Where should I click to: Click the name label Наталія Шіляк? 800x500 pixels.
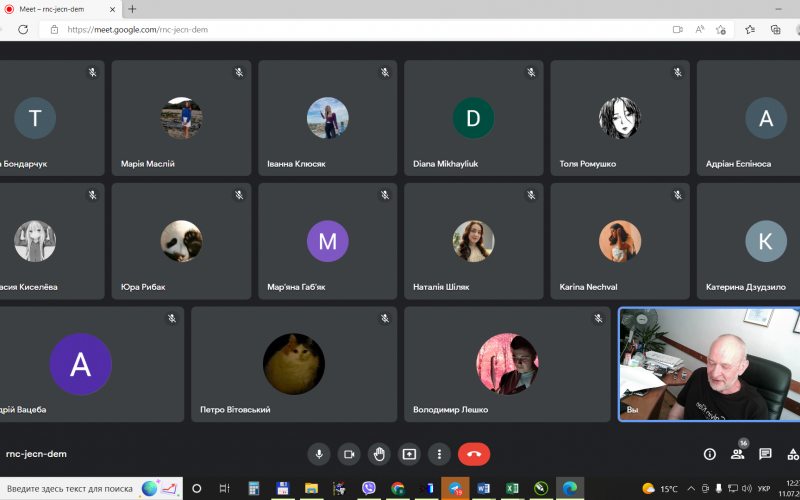441,287
